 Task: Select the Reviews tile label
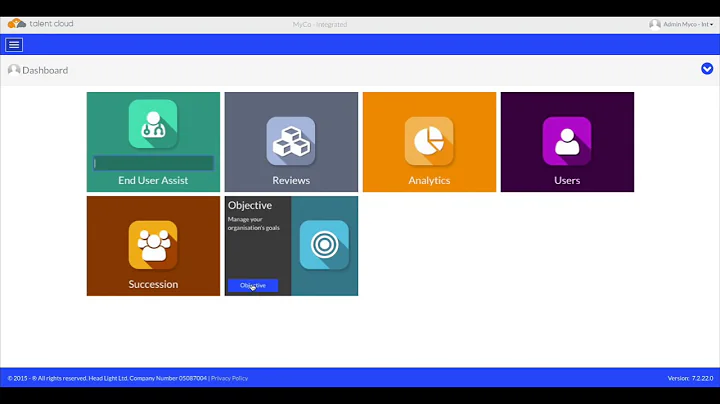click(291, 180)
